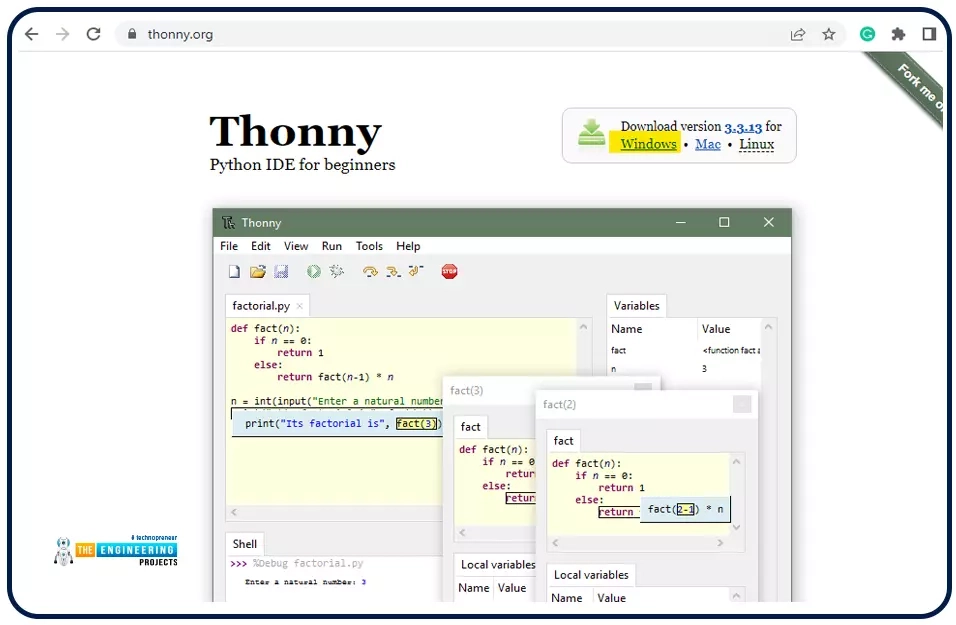
Task: Click the share page icon
Action: (x=798, y=34)
